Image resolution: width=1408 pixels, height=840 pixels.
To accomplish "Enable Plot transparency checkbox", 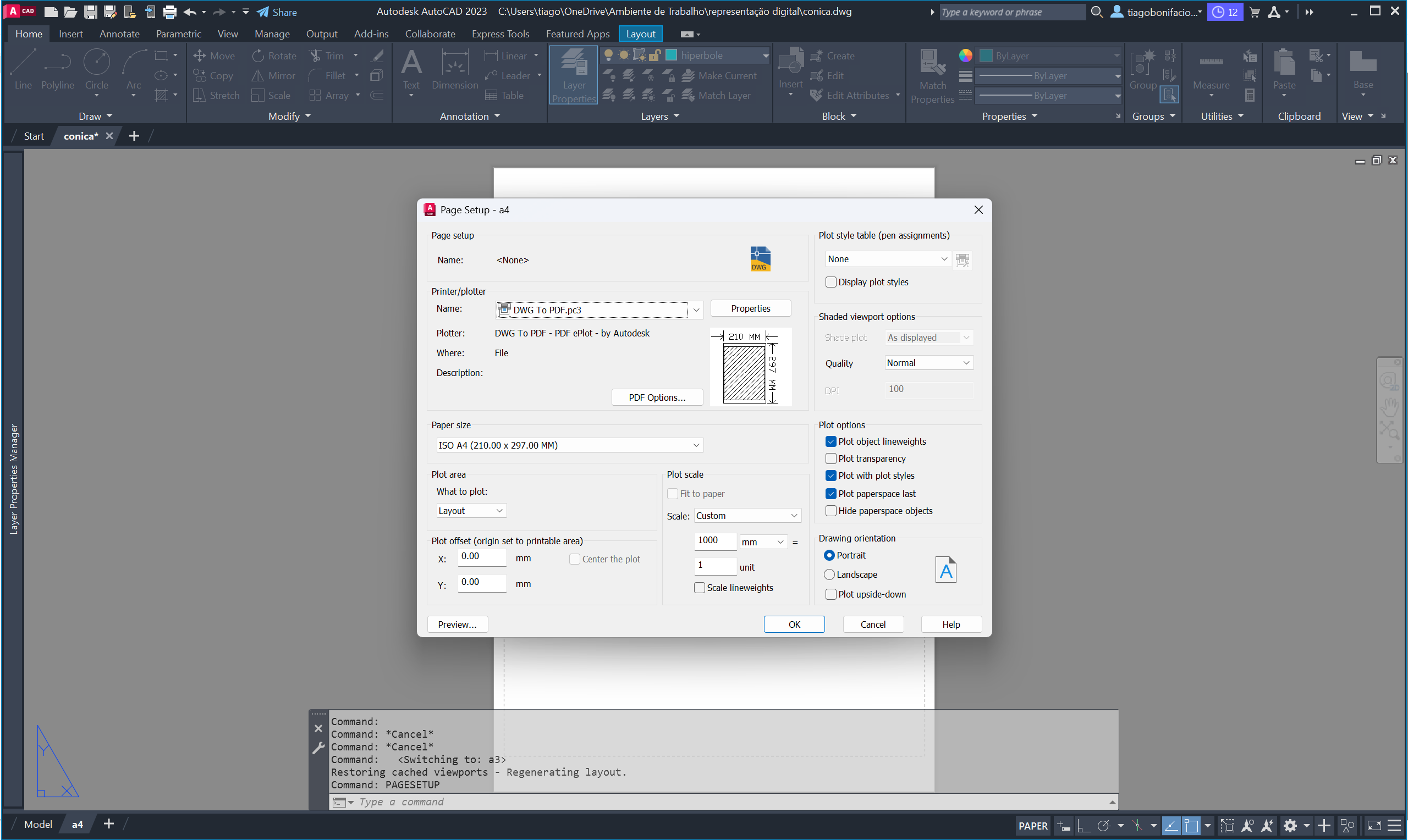I will coord(831,458).
